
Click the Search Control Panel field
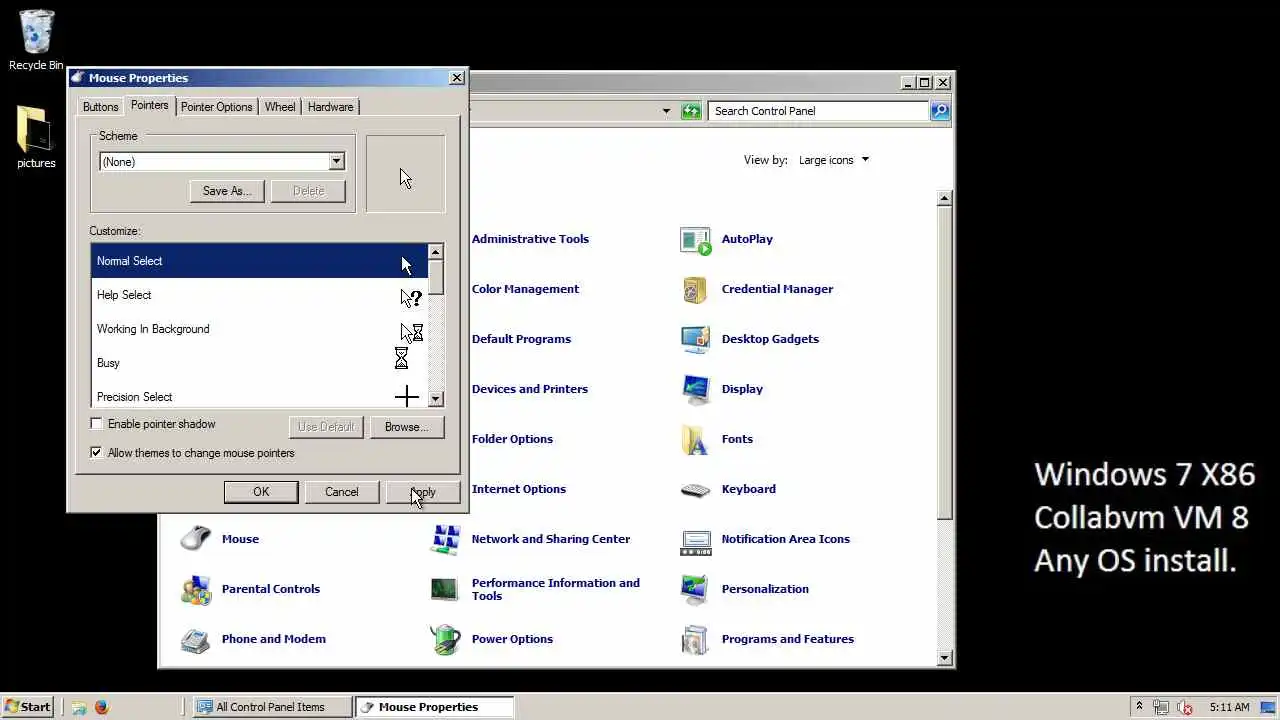tap(818, 111)
